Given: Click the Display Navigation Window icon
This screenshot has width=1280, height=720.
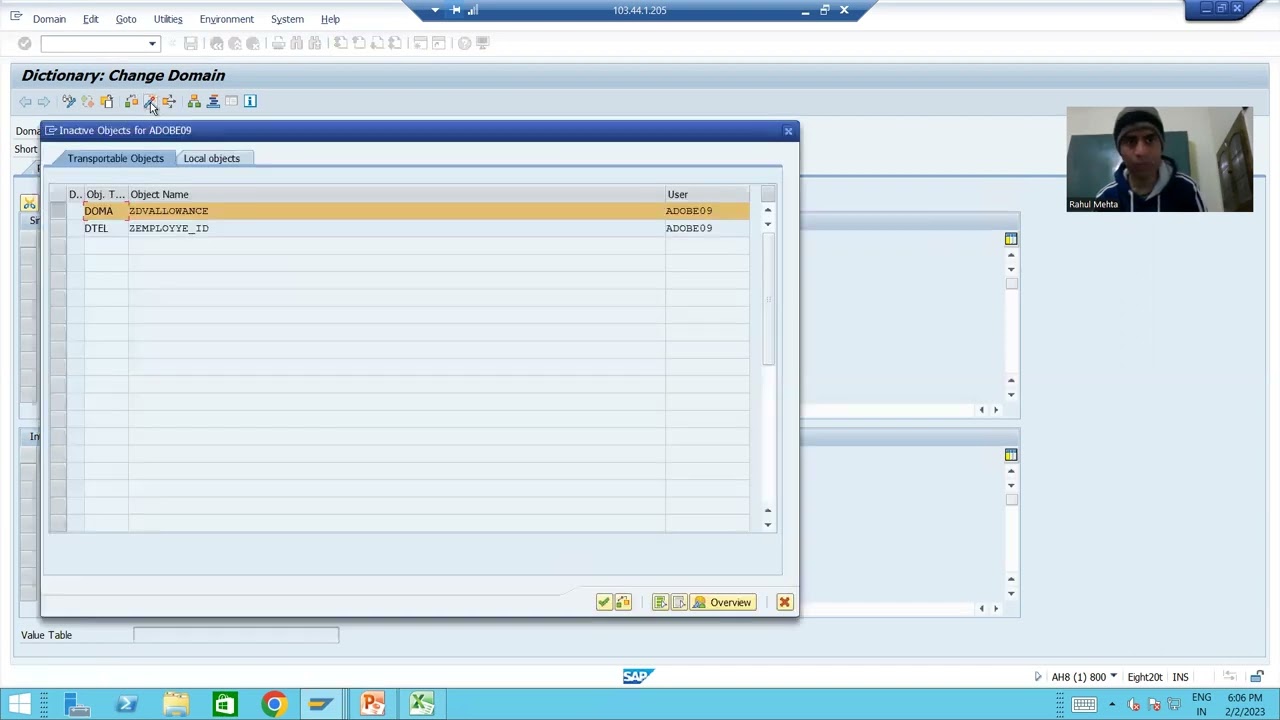Looking at the screenshot, I should pyautogui.click(x=213, y=101).
